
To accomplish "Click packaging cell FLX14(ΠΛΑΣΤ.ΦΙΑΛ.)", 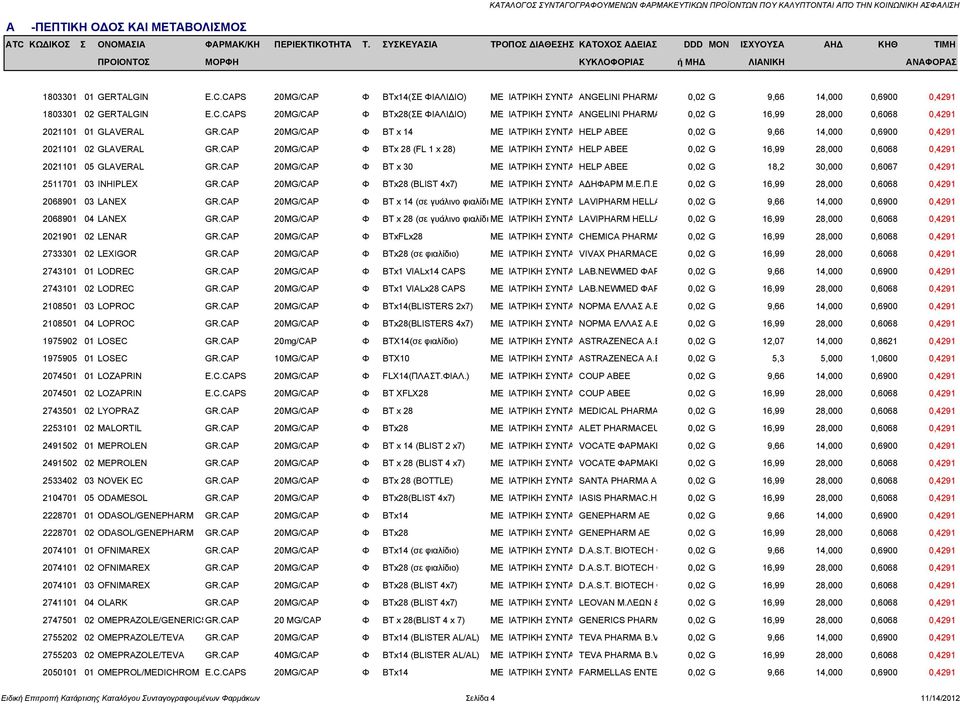I will (x=426, y=376).
